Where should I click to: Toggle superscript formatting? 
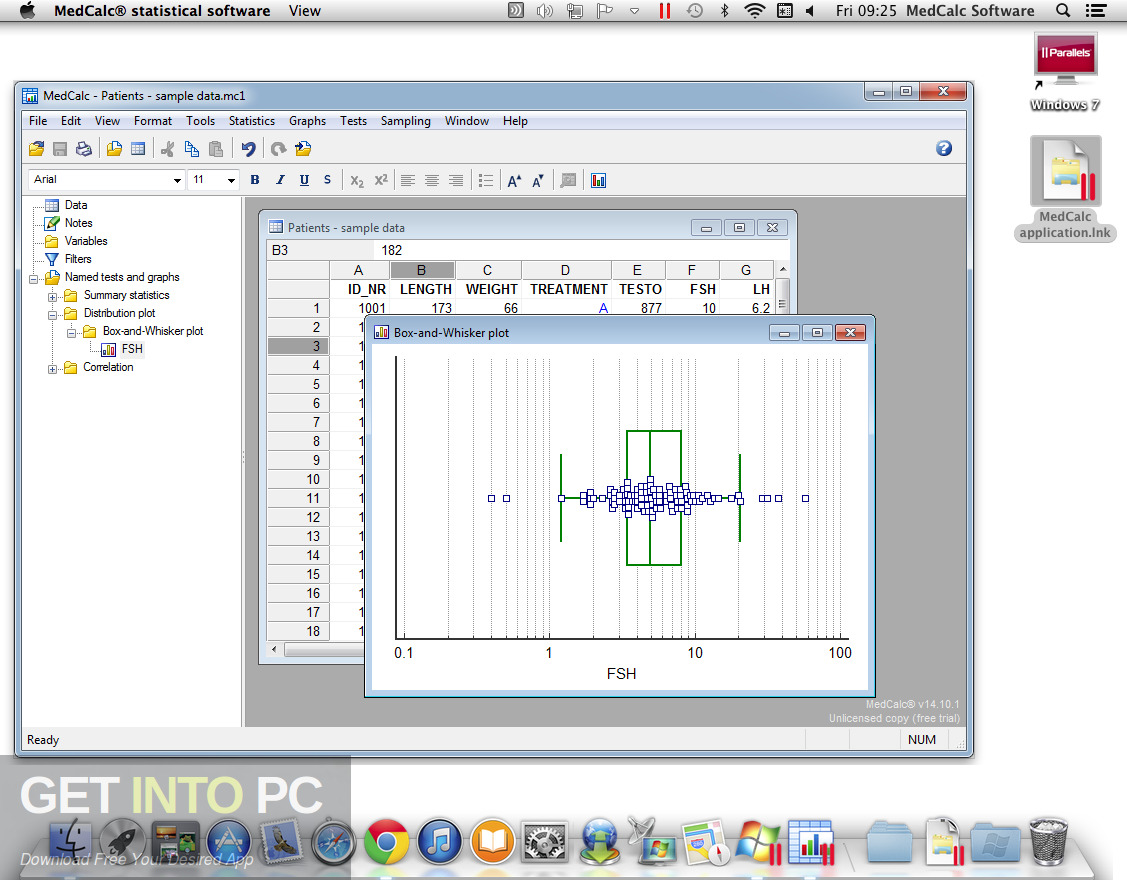point(381,180)
